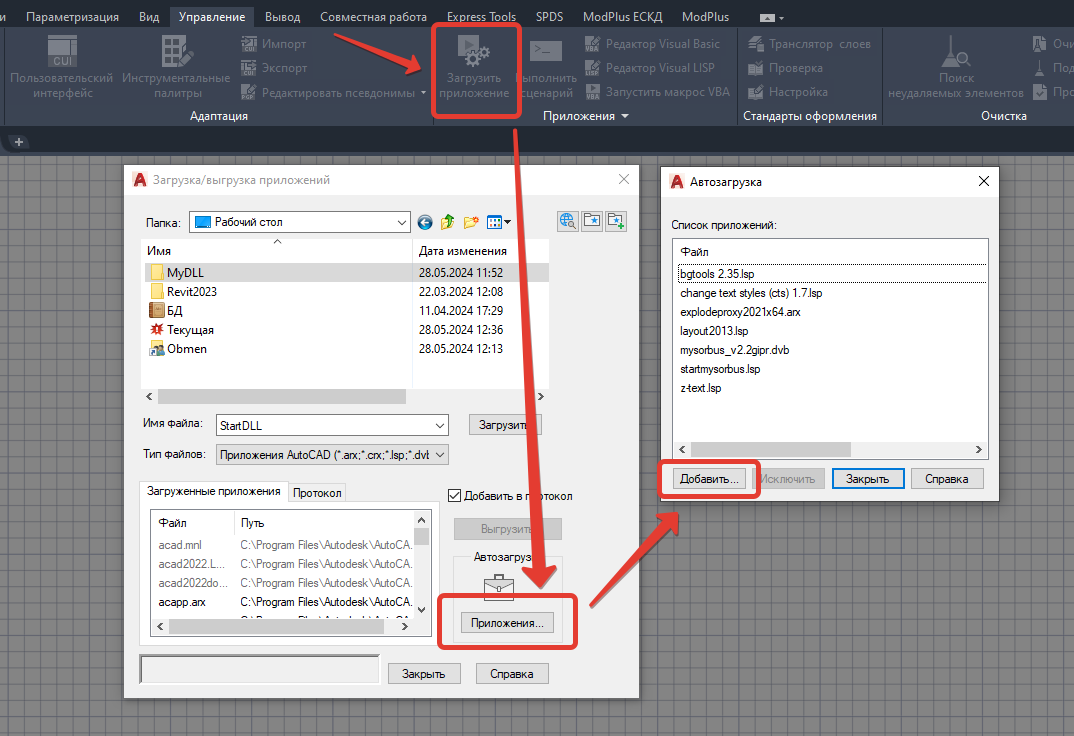Create a new folder using the dialog icon
Image resolution: width=1074 pixels, height=736 pixels.
coord(471,221)
